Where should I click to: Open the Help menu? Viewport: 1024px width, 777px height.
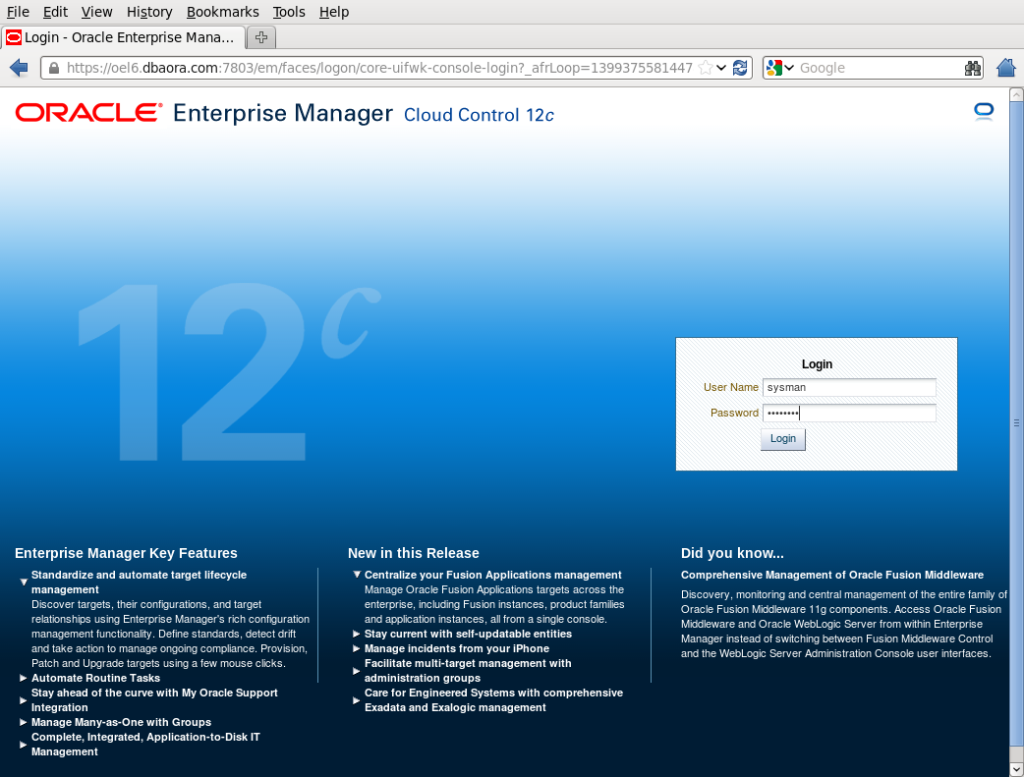[x=334, y=12]
